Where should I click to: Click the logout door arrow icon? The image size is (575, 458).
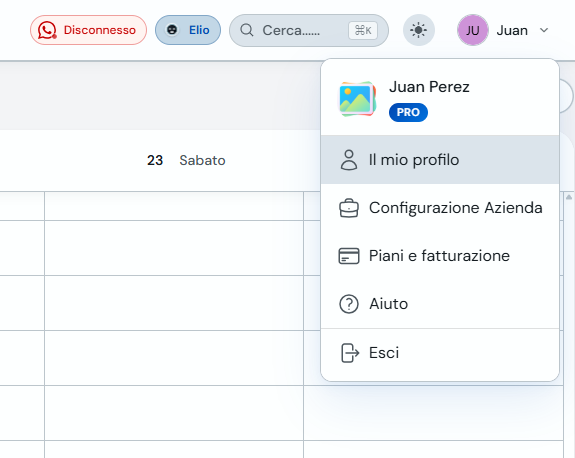click(349, 353)
